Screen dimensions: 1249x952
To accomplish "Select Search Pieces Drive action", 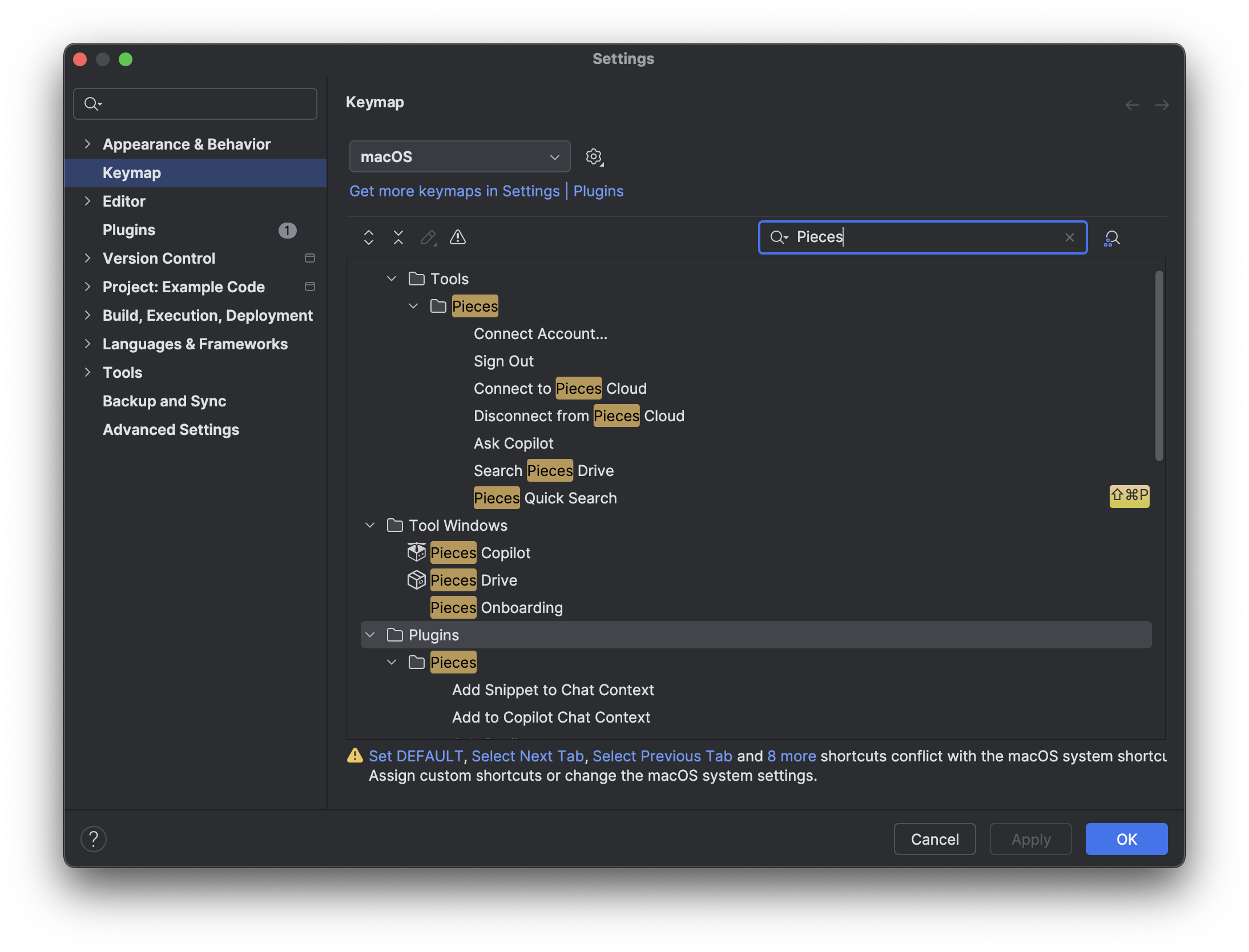I will (543, 470).
